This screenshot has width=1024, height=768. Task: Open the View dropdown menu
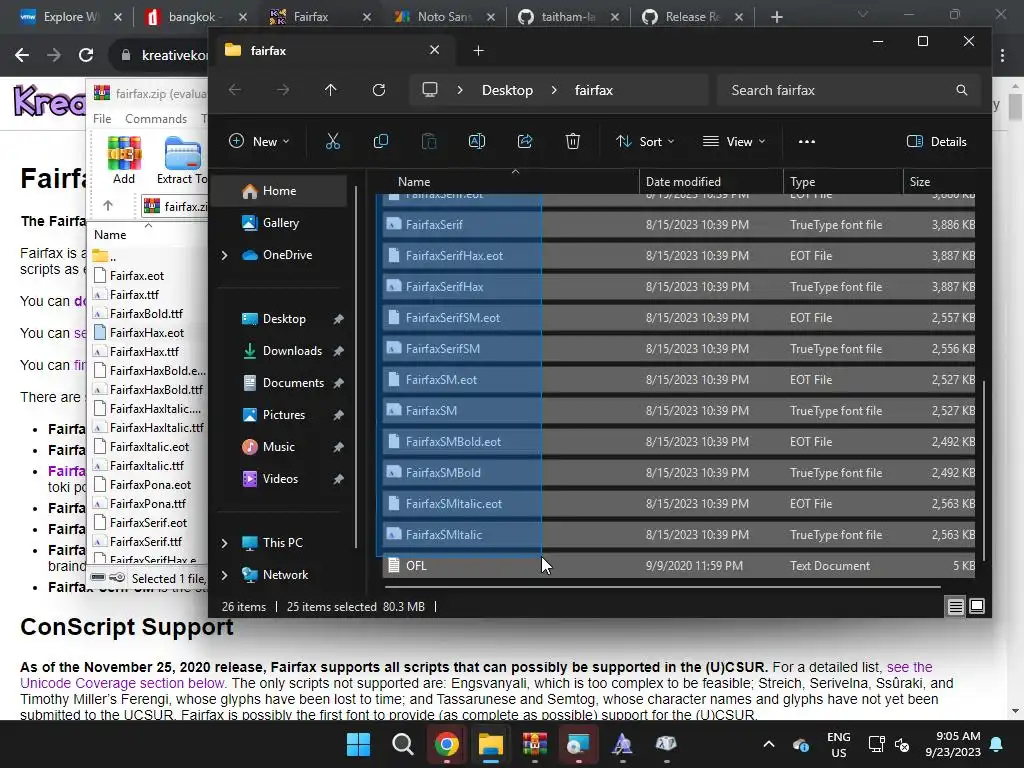pos(733,141)
